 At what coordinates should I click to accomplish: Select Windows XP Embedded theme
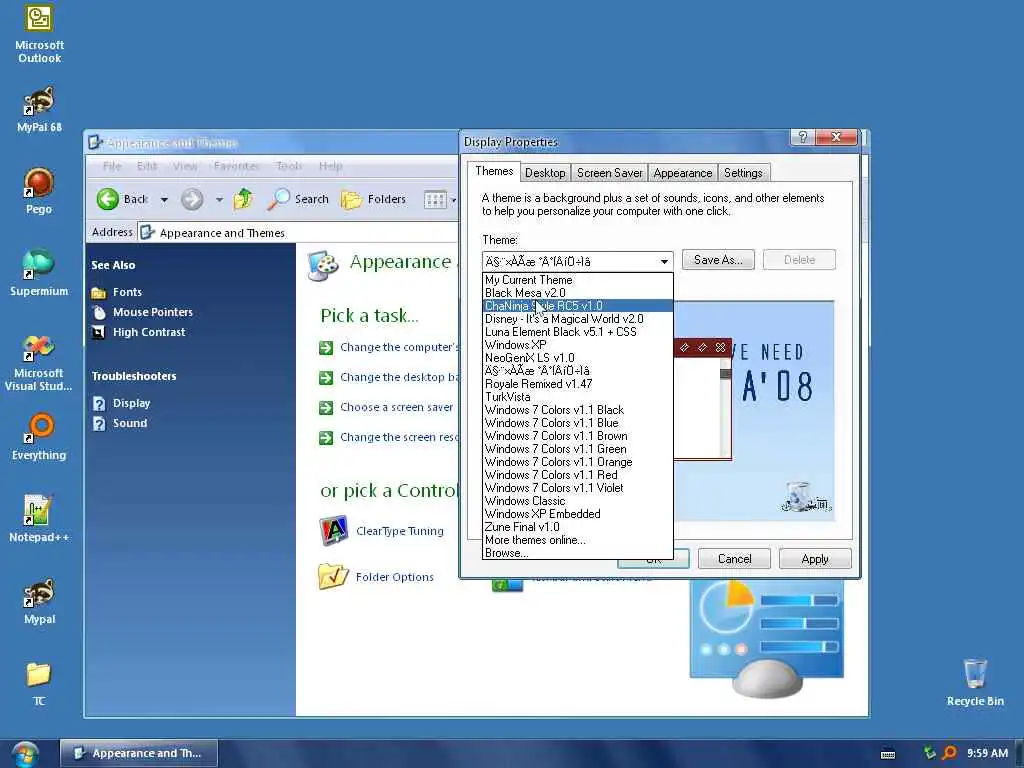(x=577, y=514)
